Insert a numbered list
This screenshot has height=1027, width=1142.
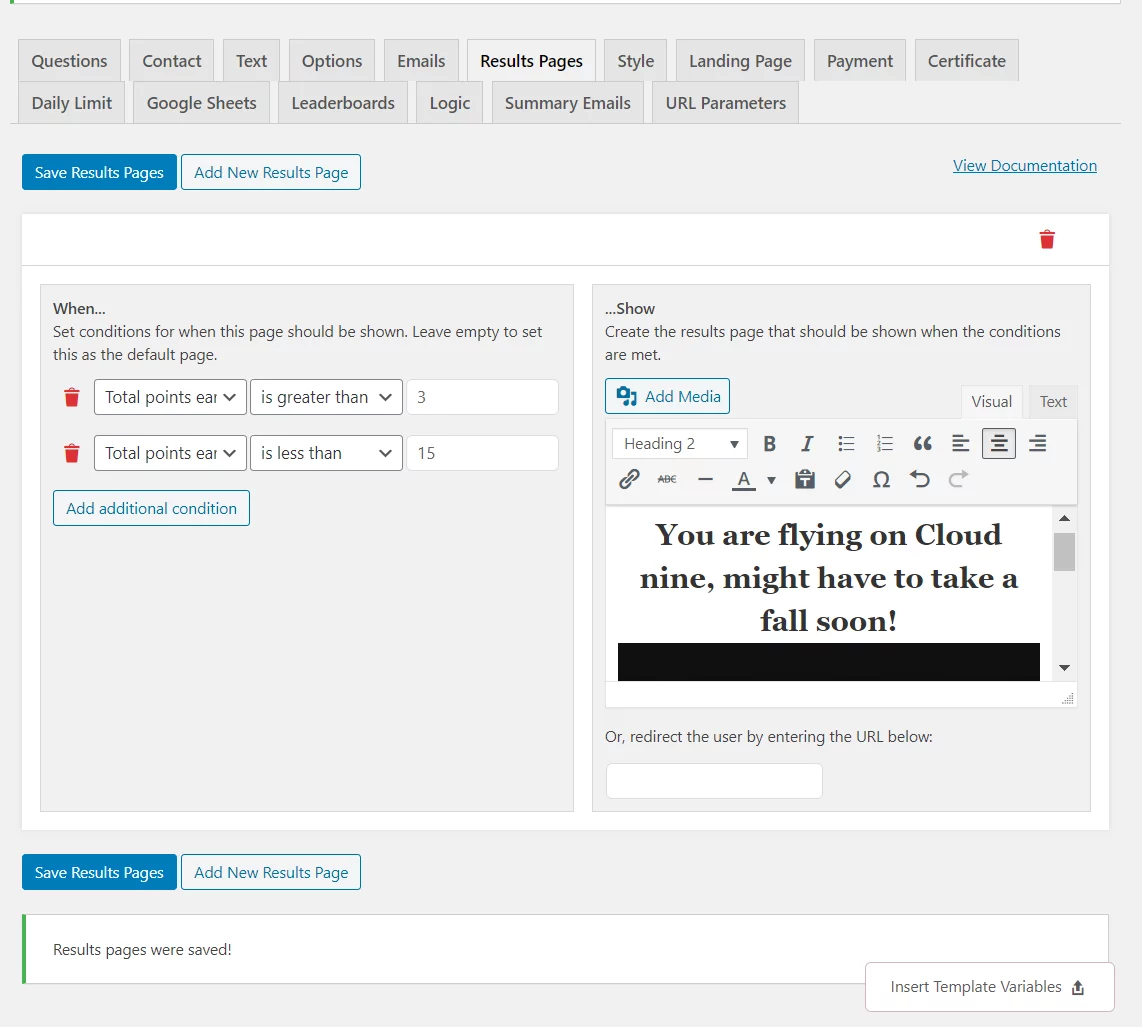884,443
